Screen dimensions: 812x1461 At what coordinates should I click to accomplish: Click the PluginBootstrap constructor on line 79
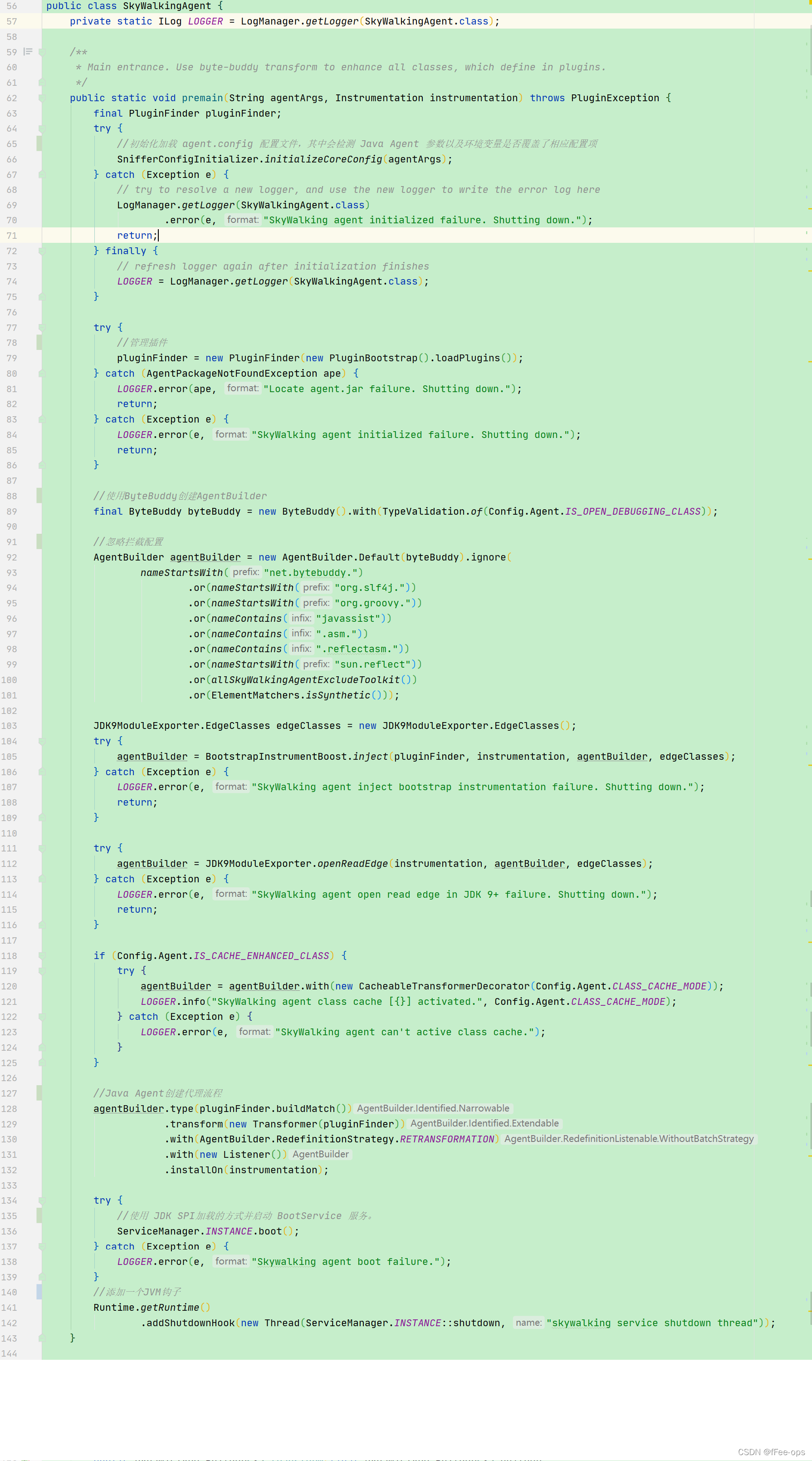(x=373, y=358)
